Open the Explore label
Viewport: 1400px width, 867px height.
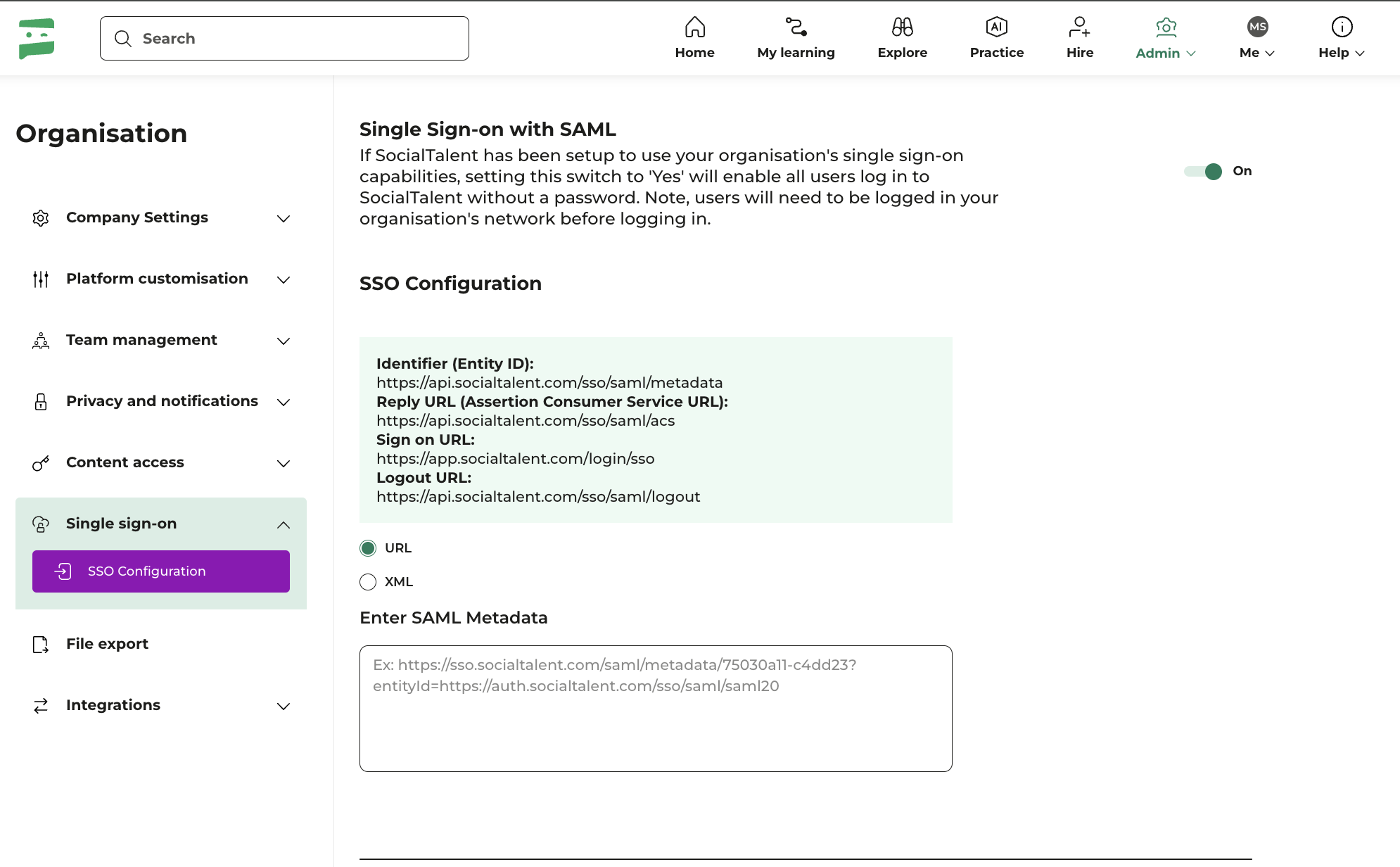coord(902,53)
